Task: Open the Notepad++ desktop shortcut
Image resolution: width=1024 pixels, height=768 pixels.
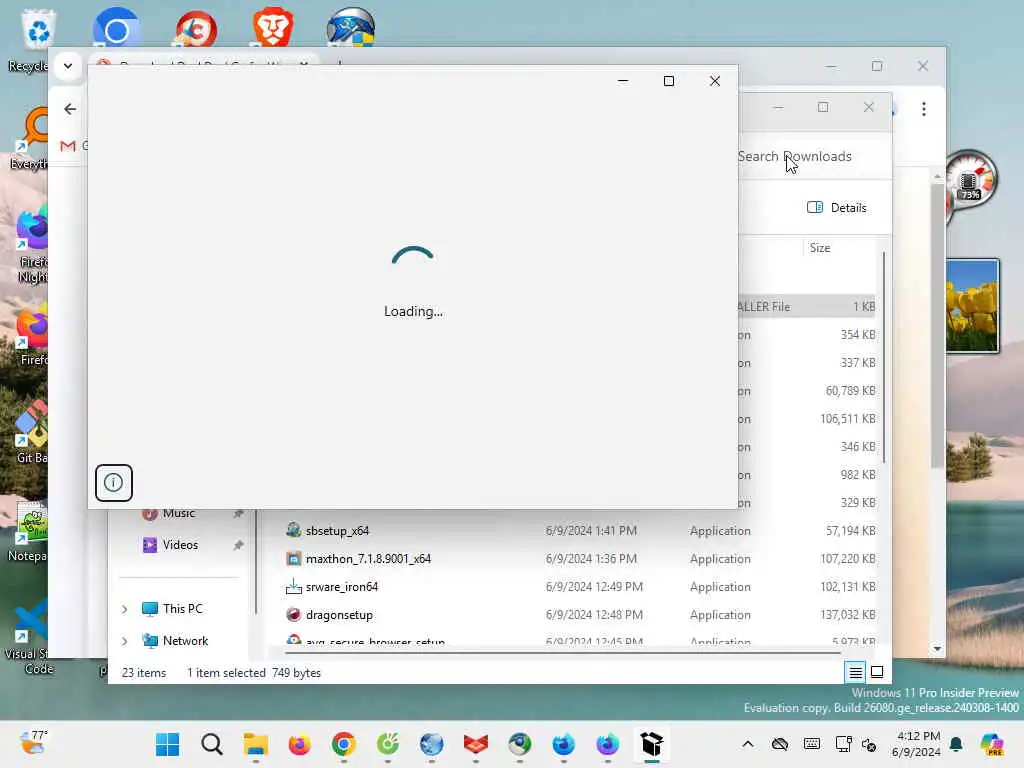Action: (27, 530)
